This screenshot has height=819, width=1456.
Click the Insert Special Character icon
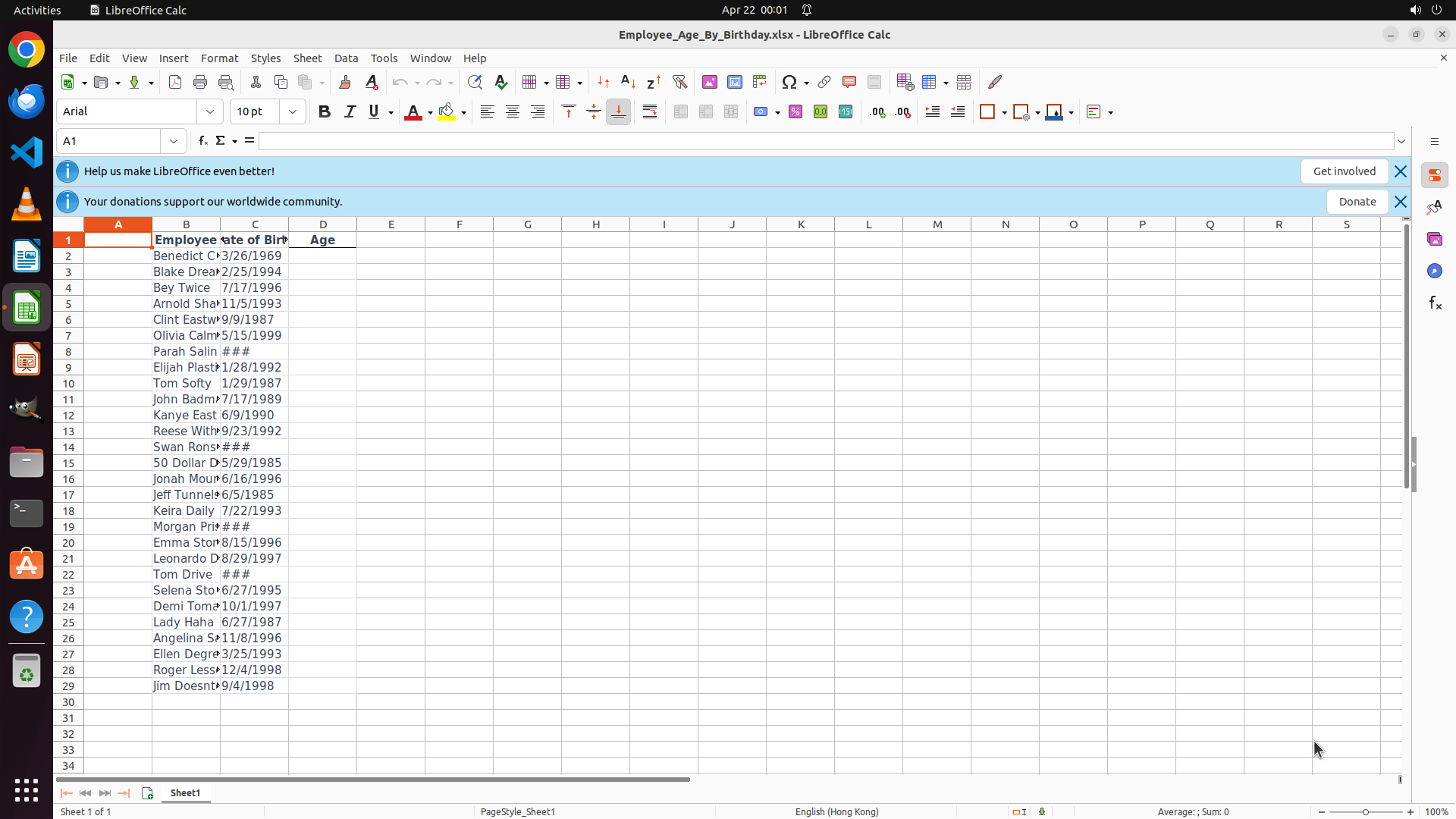pyautogui.click(x=789, y=82)
